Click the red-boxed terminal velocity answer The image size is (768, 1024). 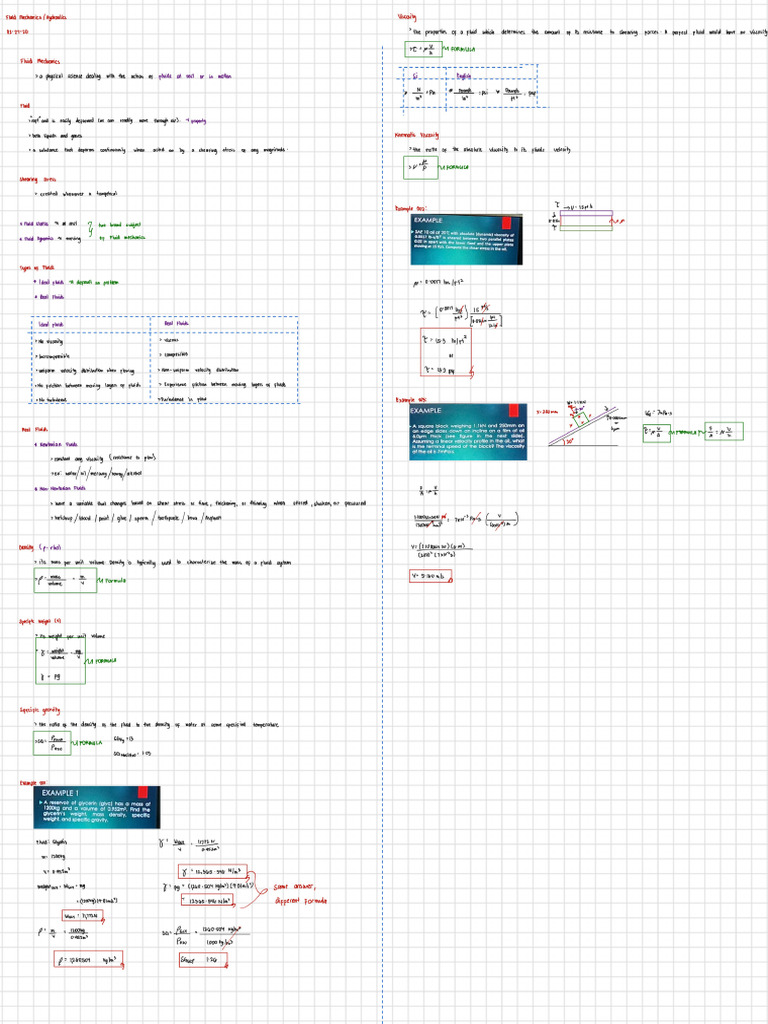tap(430, 576)
